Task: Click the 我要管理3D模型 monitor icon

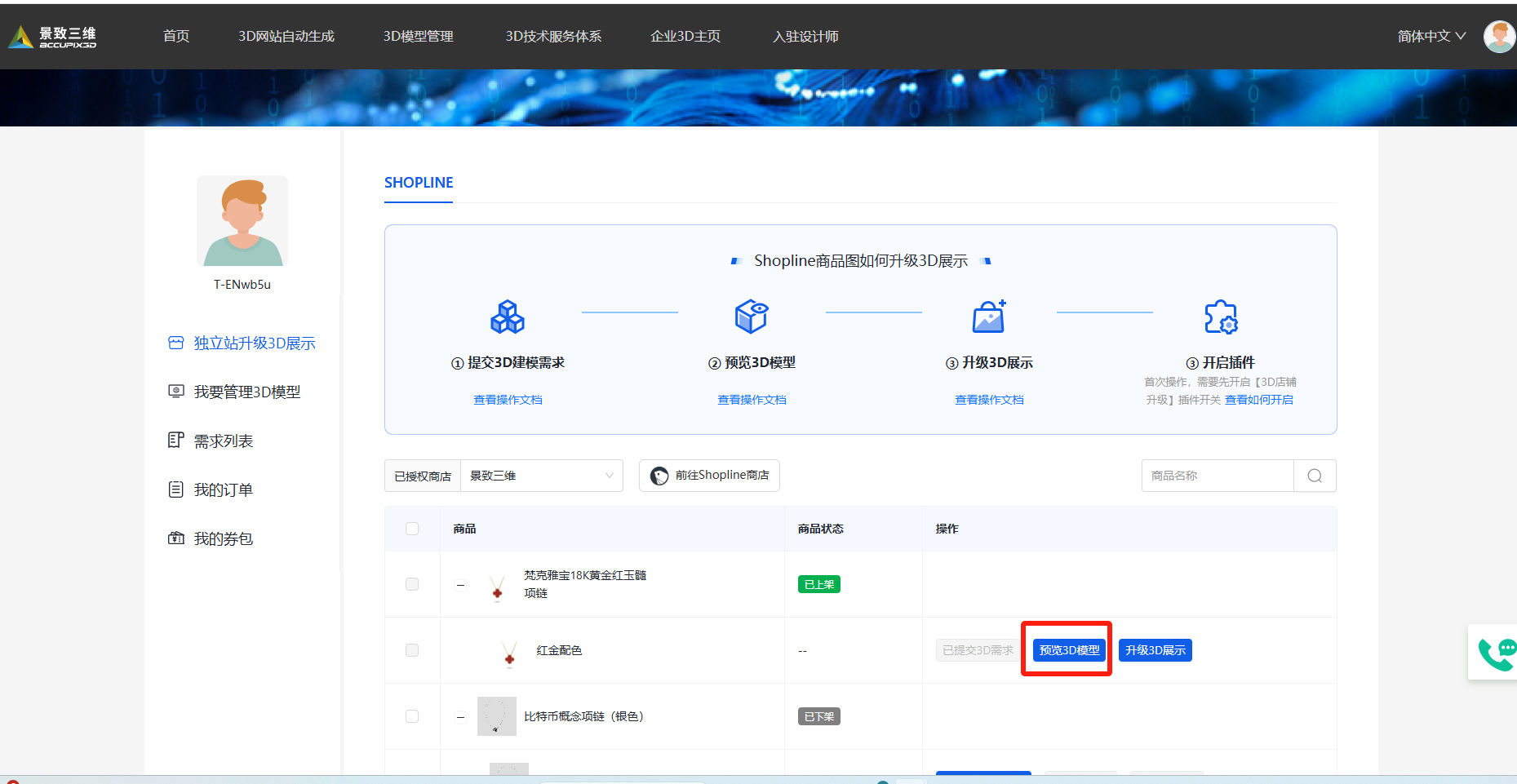Action: click(176, 392)
